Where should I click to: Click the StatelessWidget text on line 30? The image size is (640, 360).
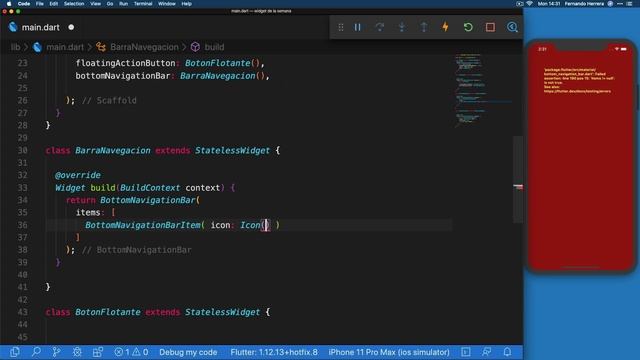[232, 150]
